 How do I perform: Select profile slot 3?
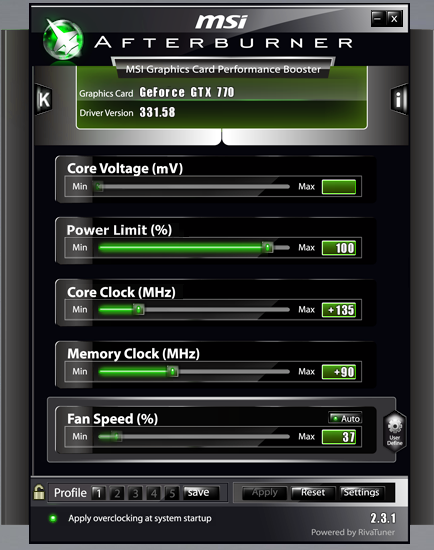pyautogui.click(x=135, y=493)
